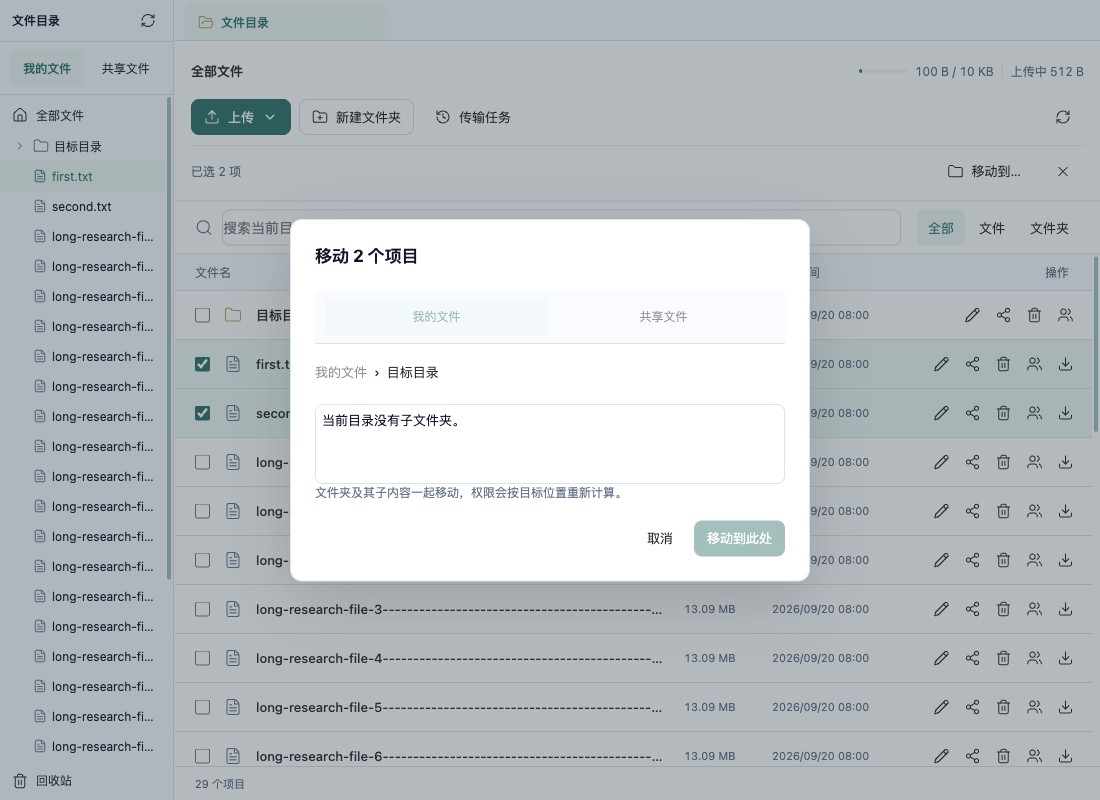This screenshot has height=800, width=1100.
Task: Go to 我的文件 breadcrumb in dialog
Action: tap(341, 373)
